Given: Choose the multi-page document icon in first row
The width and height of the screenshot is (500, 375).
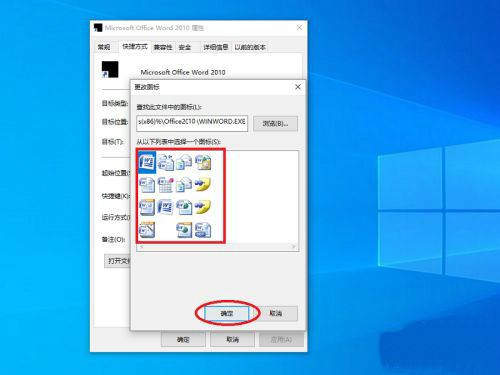Looking at the screenshot, I should click(166, 162).
